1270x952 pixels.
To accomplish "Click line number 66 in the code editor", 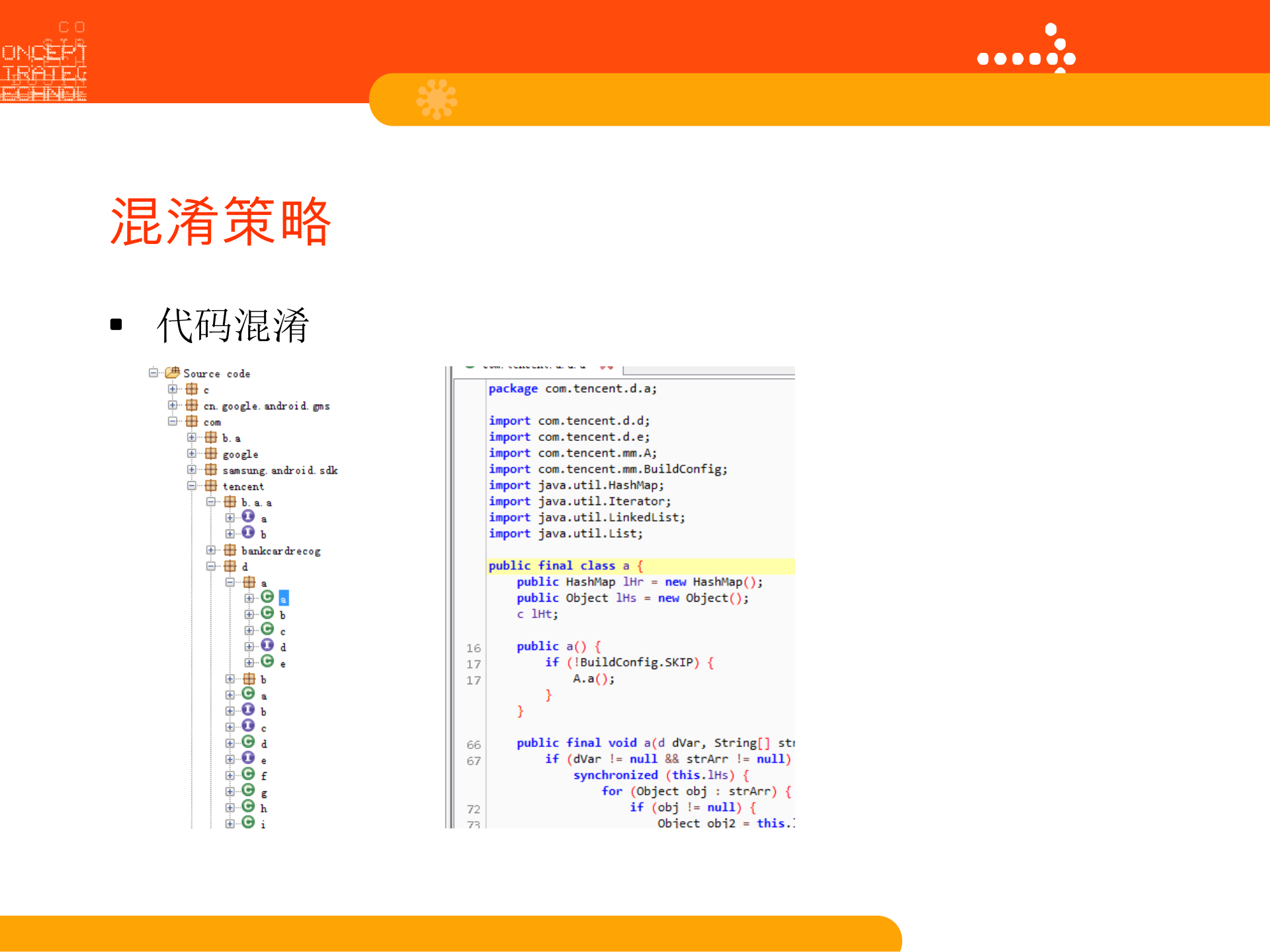I will coord(474,744).
